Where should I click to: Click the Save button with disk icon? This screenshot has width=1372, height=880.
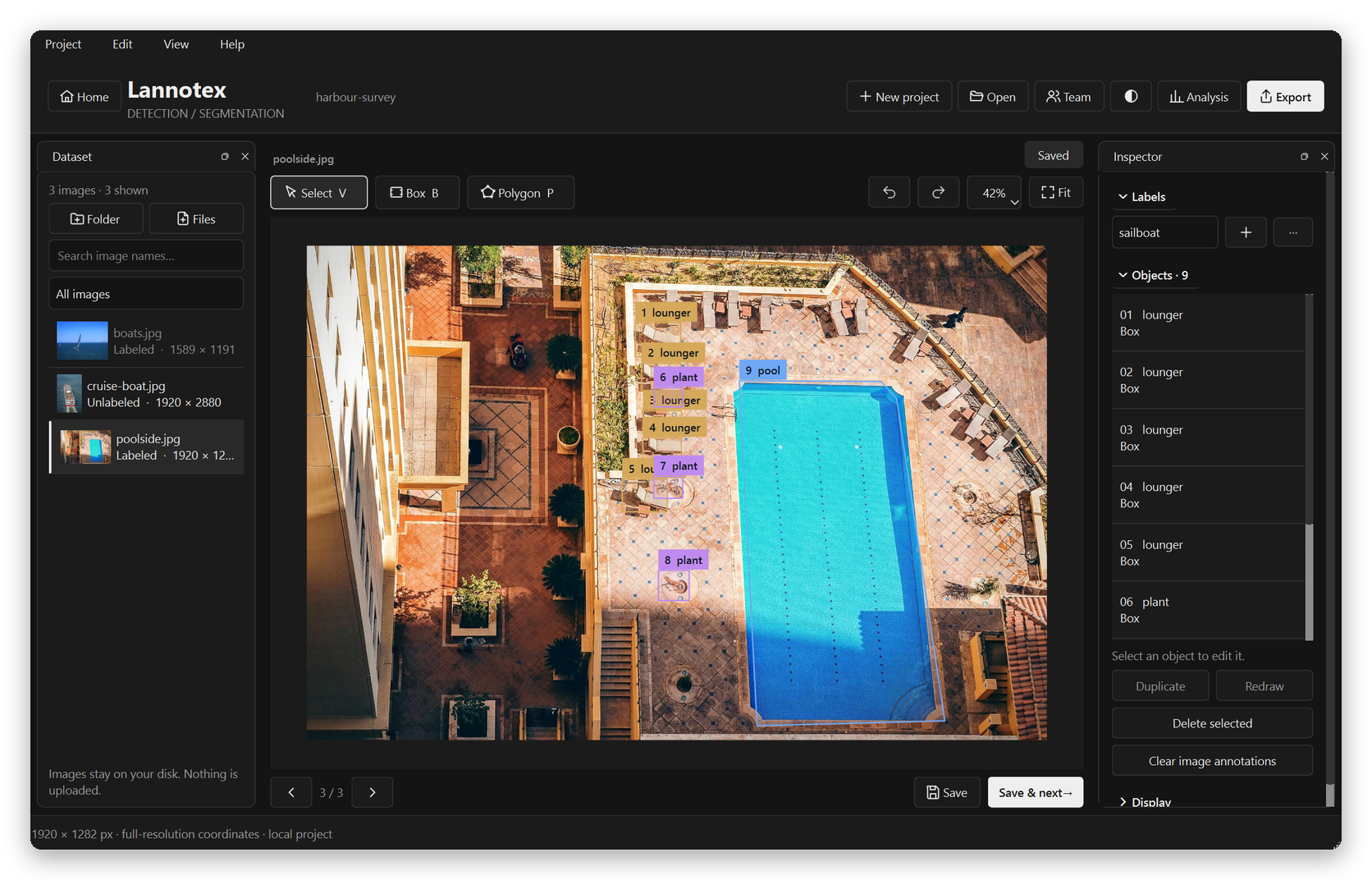click(x=947, y=792)
